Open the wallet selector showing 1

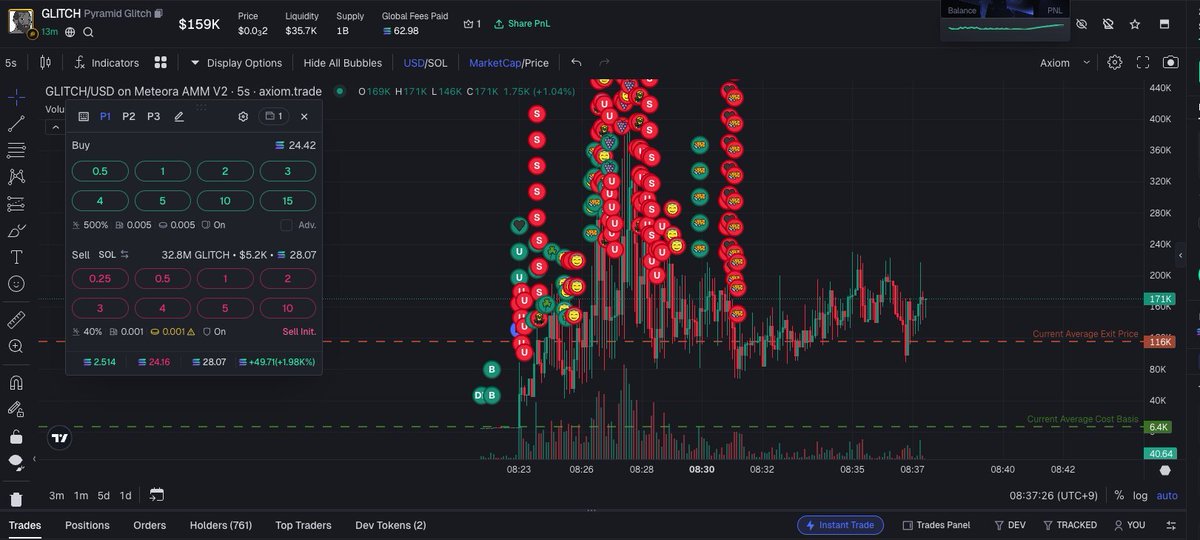coord(272,116)
